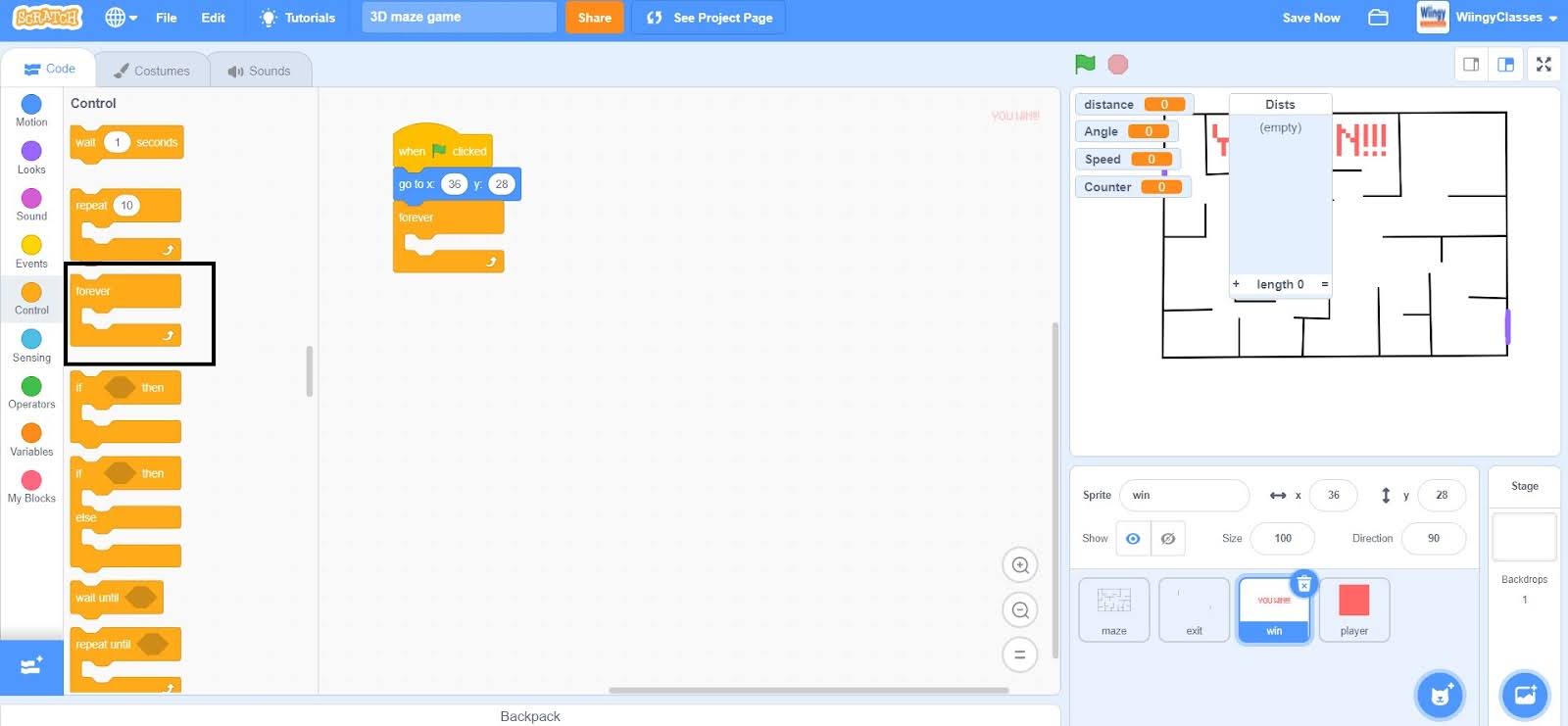Select the Operators block category
This screenshot has height=726, width=1568.
click(x=31, y=393)
